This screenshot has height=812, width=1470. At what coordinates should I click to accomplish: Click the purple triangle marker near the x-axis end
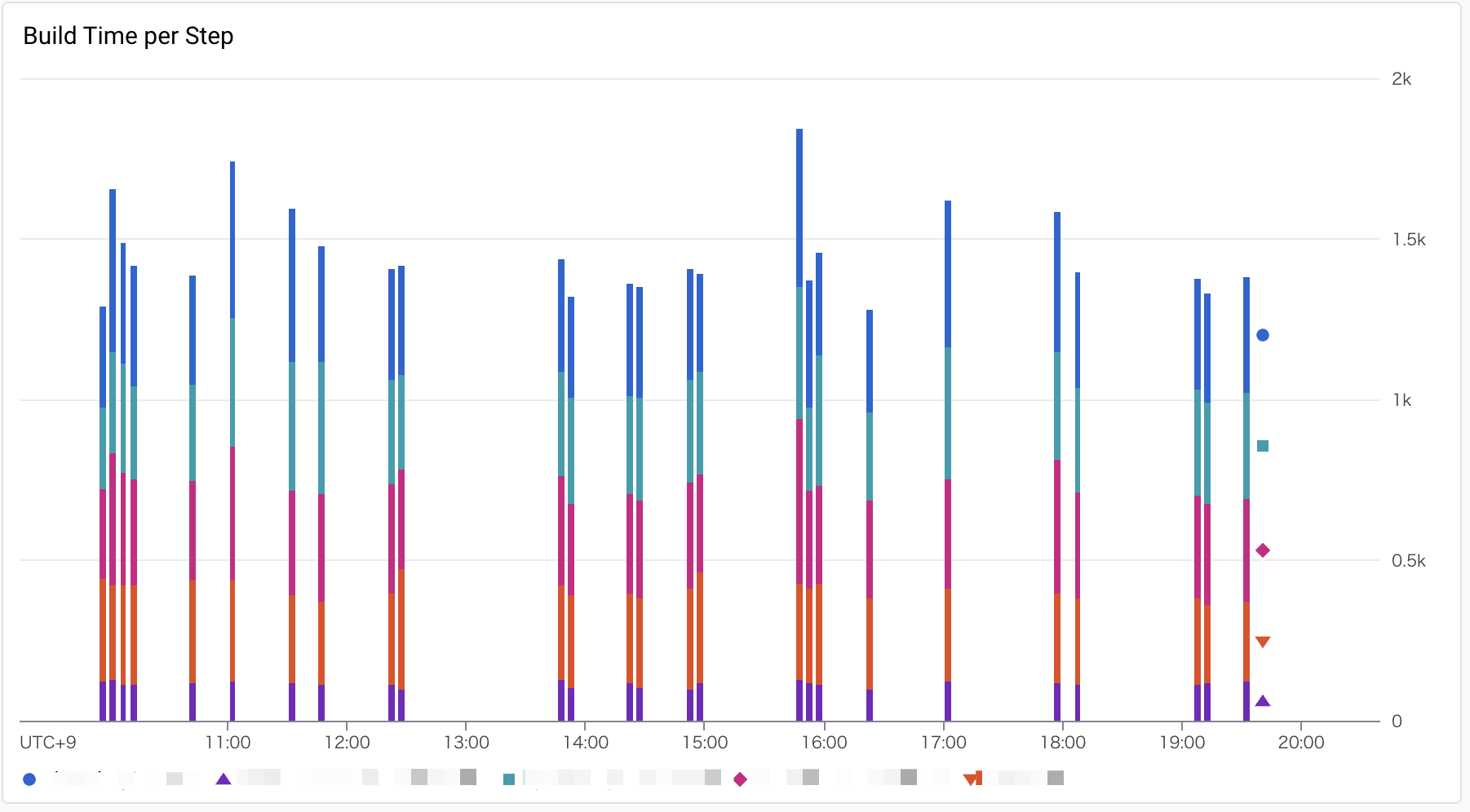pos(1264,700)
